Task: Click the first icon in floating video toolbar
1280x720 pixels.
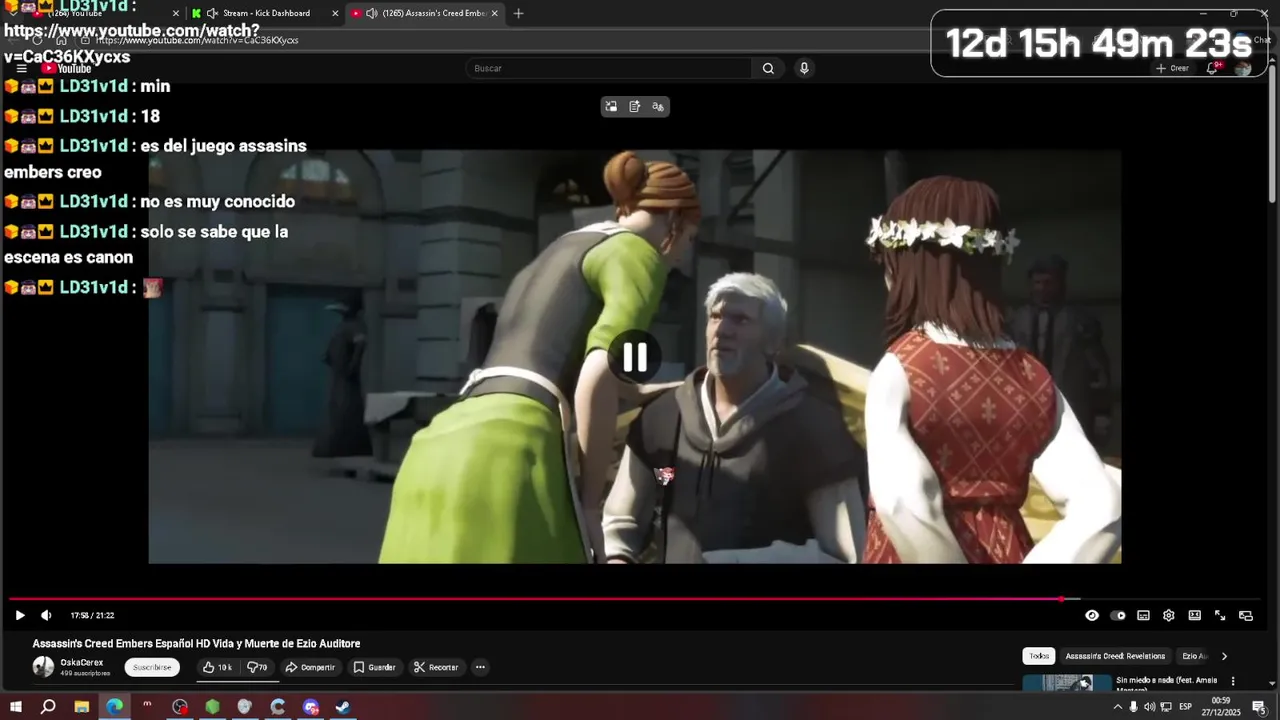Action: [x=611, y=106]
